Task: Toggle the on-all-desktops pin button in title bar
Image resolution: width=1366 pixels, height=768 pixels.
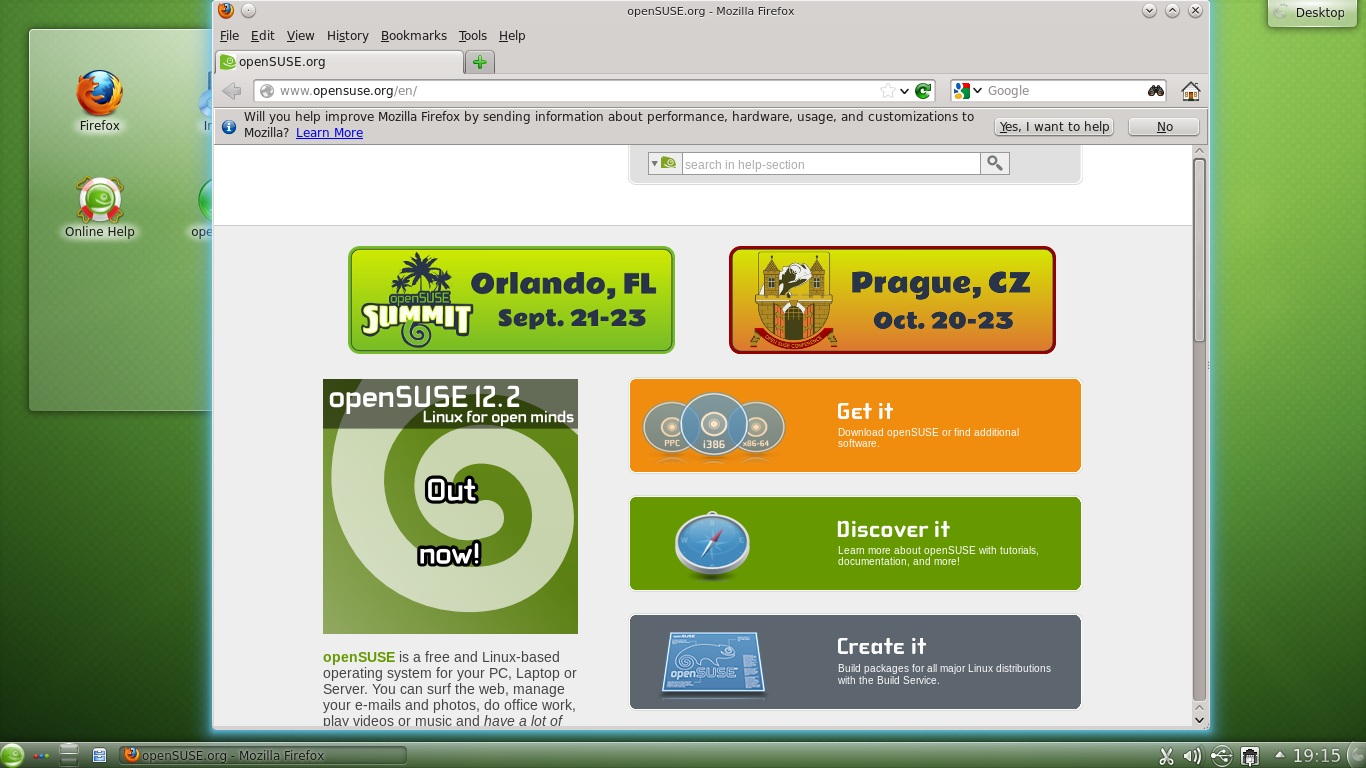Action: point(248,11)
